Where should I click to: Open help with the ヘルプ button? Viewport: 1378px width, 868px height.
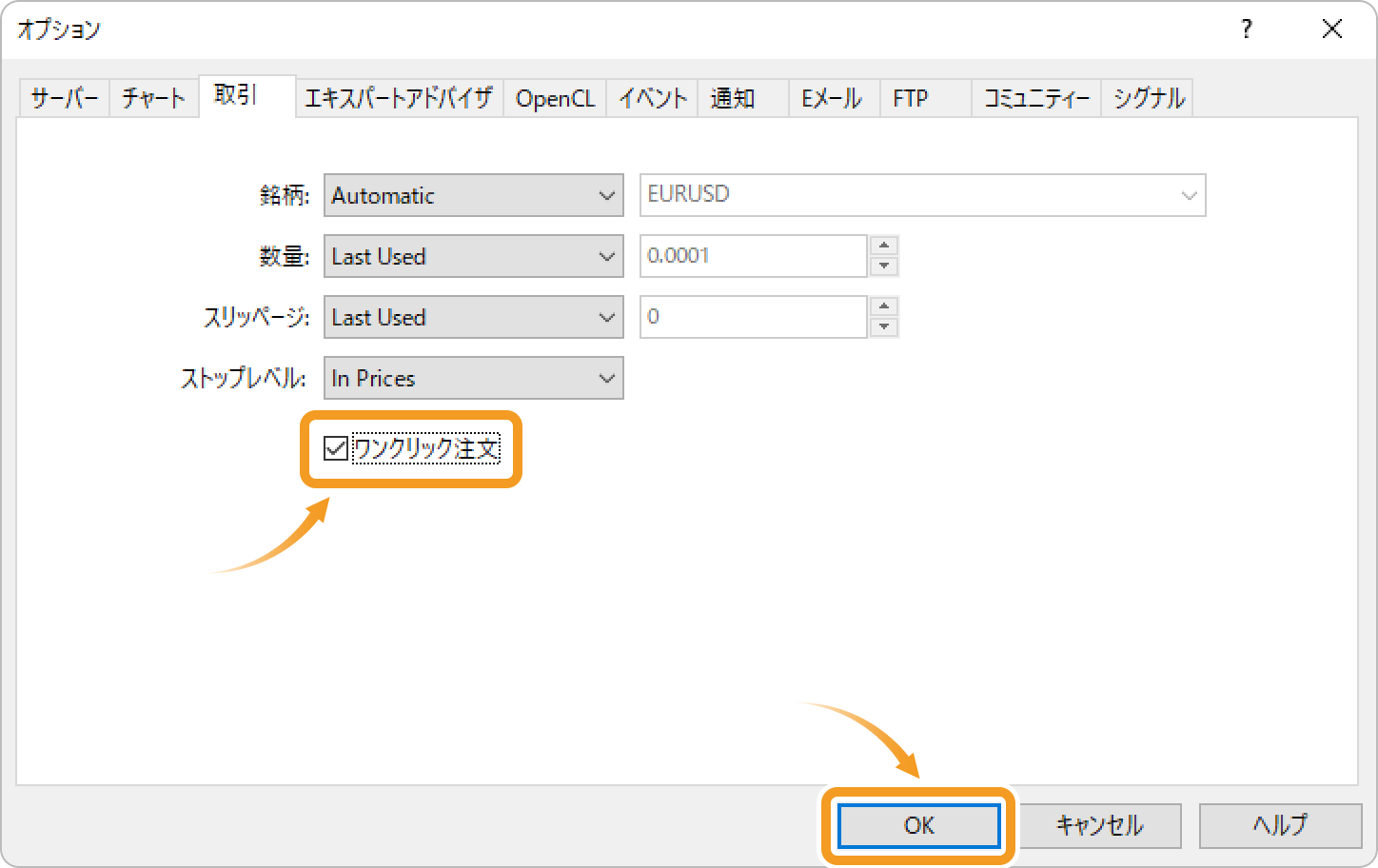click(1281, 825)
